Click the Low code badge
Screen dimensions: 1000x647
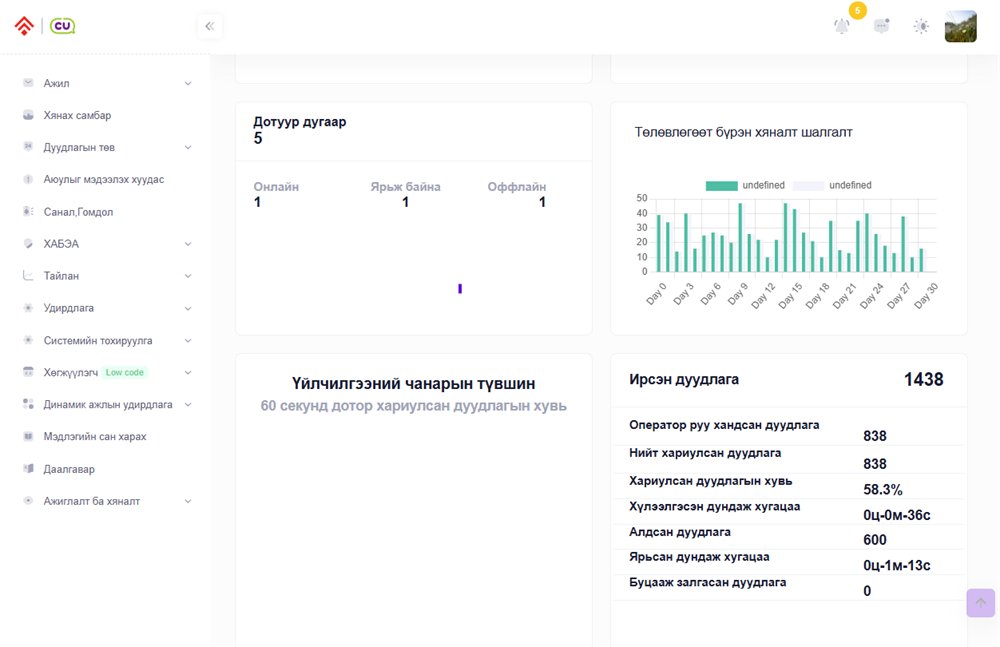125,372
